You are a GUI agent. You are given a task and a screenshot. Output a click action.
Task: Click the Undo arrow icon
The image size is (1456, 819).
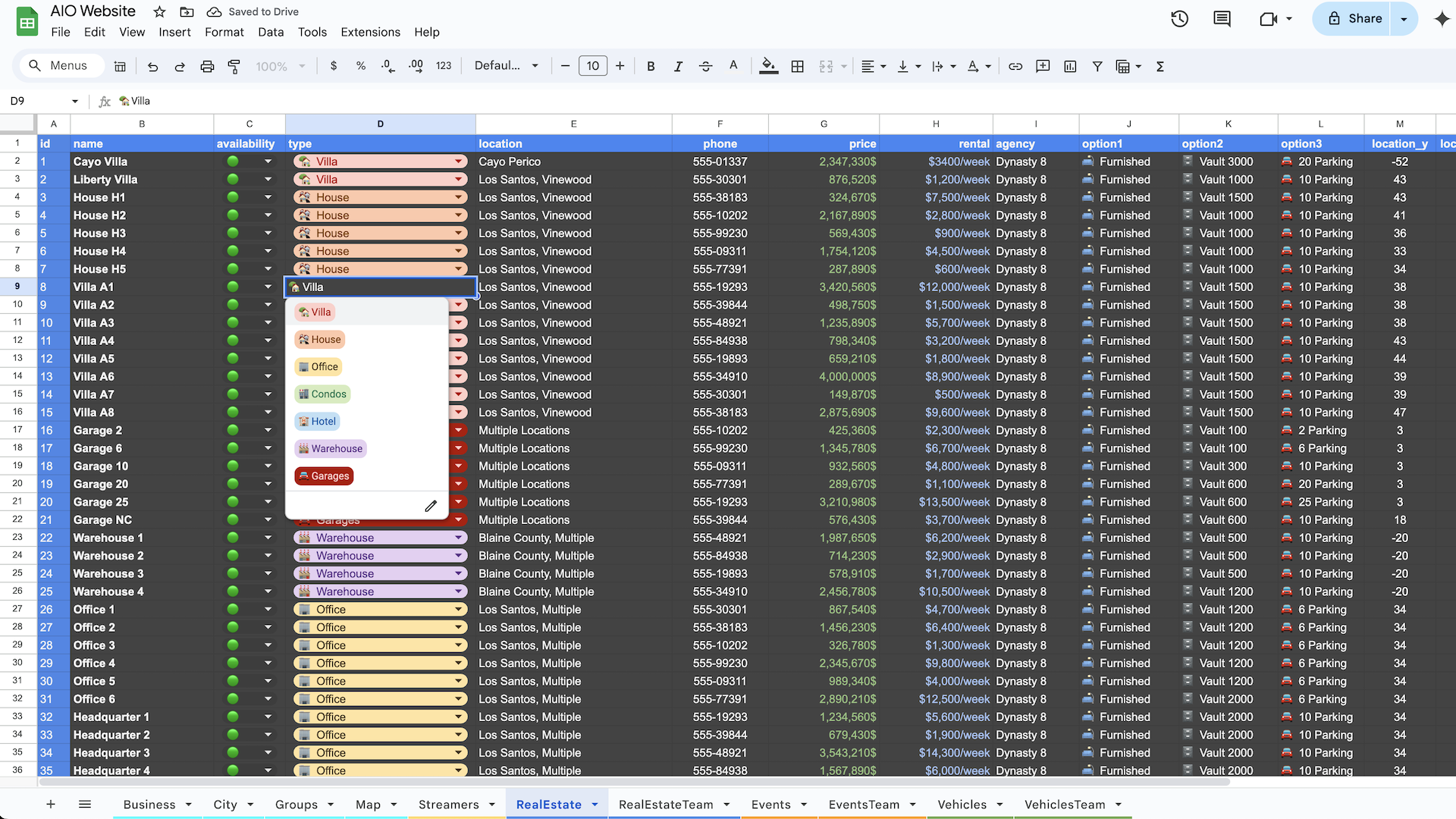pyautogui.click(x=152, y=67)
